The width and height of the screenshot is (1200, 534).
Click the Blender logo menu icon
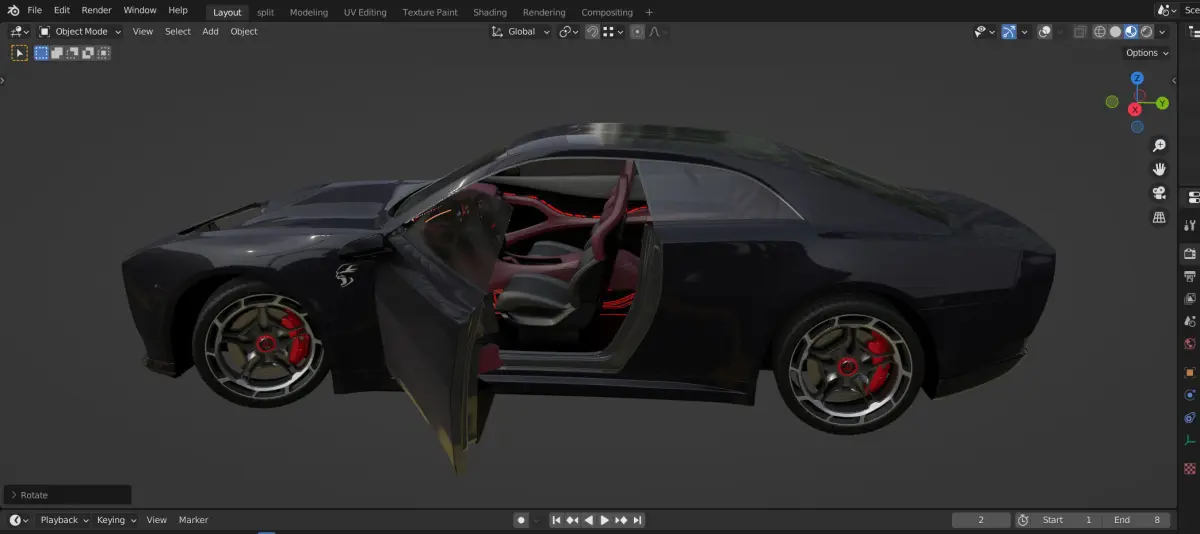pyautogui.click(x=13, y=10)
